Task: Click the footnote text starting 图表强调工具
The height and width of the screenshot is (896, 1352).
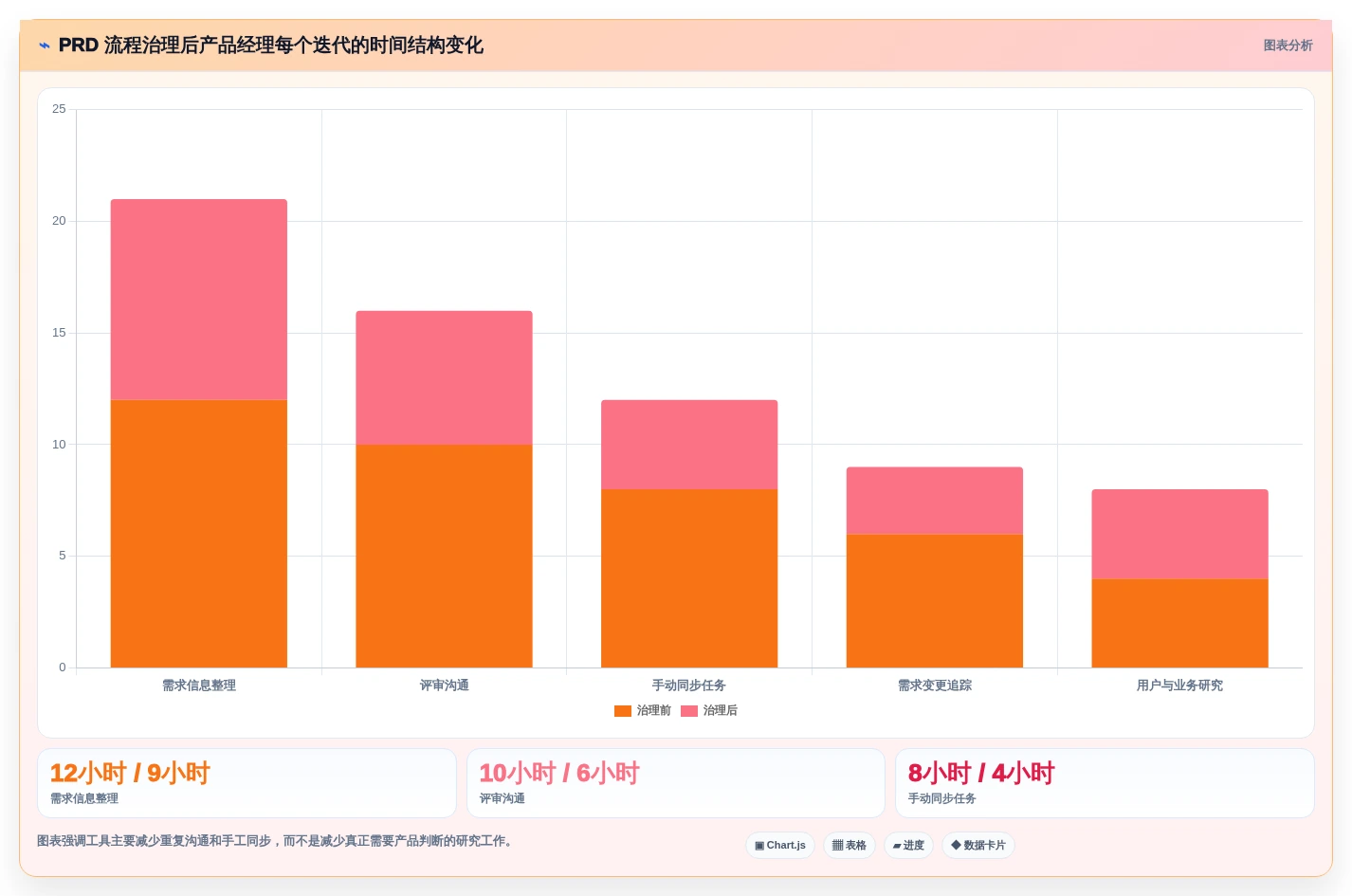Action: [277, 841]
